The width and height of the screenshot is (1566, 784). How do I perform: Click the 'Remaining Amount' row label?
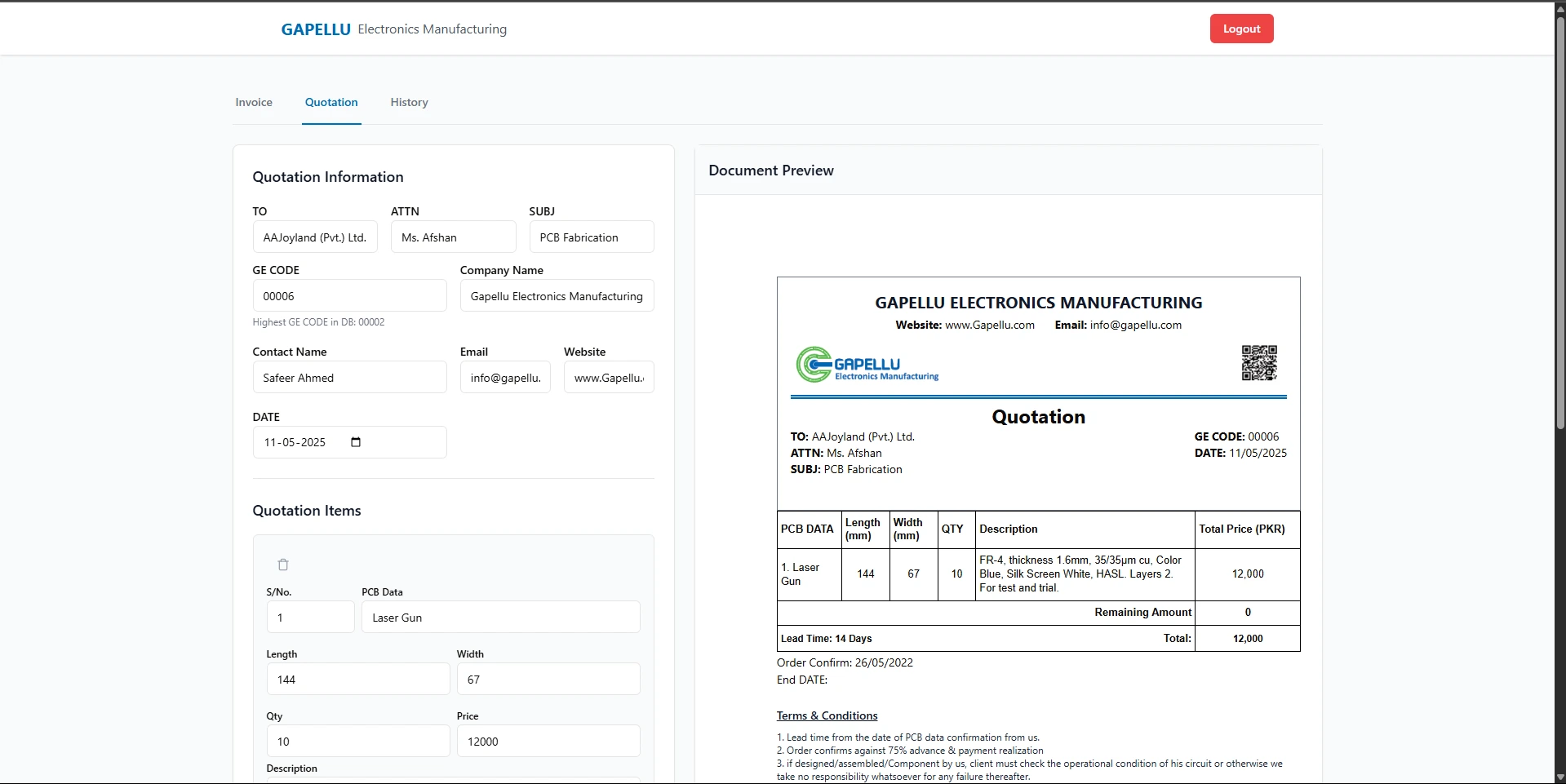tap(1142, 613)
